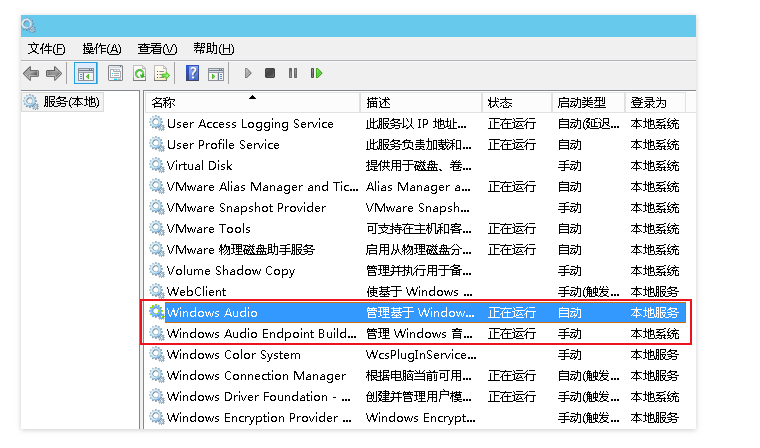760x448 pixels.
Task: Click the gear icon of Windows Color System
Action: tap(156, 354)
